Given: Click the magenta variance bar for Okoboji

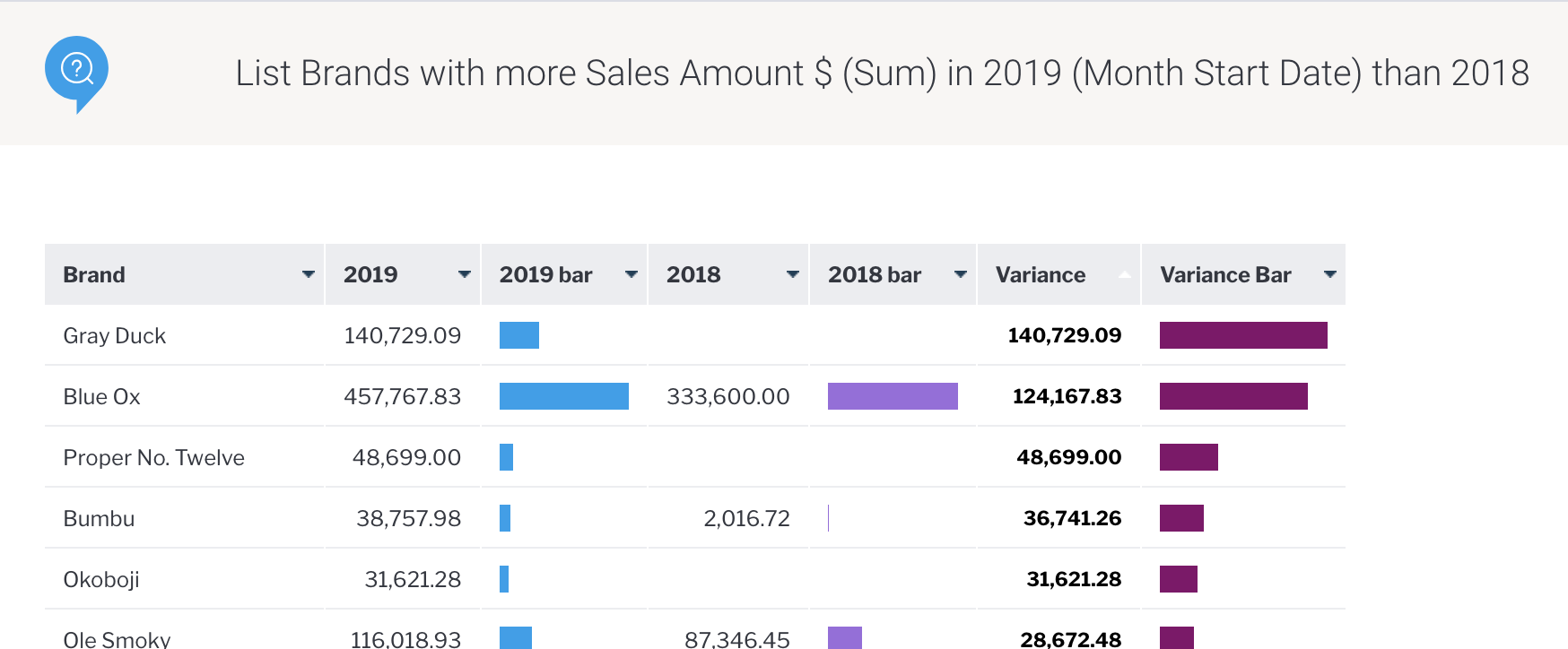Looking at the screenshot, I should [1179, 579].
